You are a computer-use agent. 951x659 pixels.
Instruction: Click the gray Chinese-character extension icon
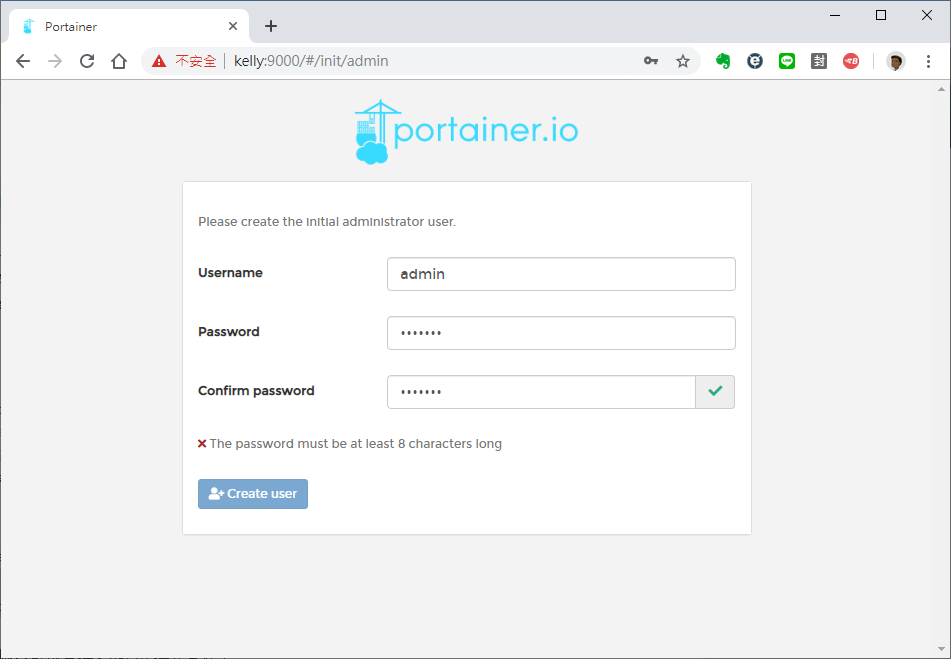[x=819, y=61]
